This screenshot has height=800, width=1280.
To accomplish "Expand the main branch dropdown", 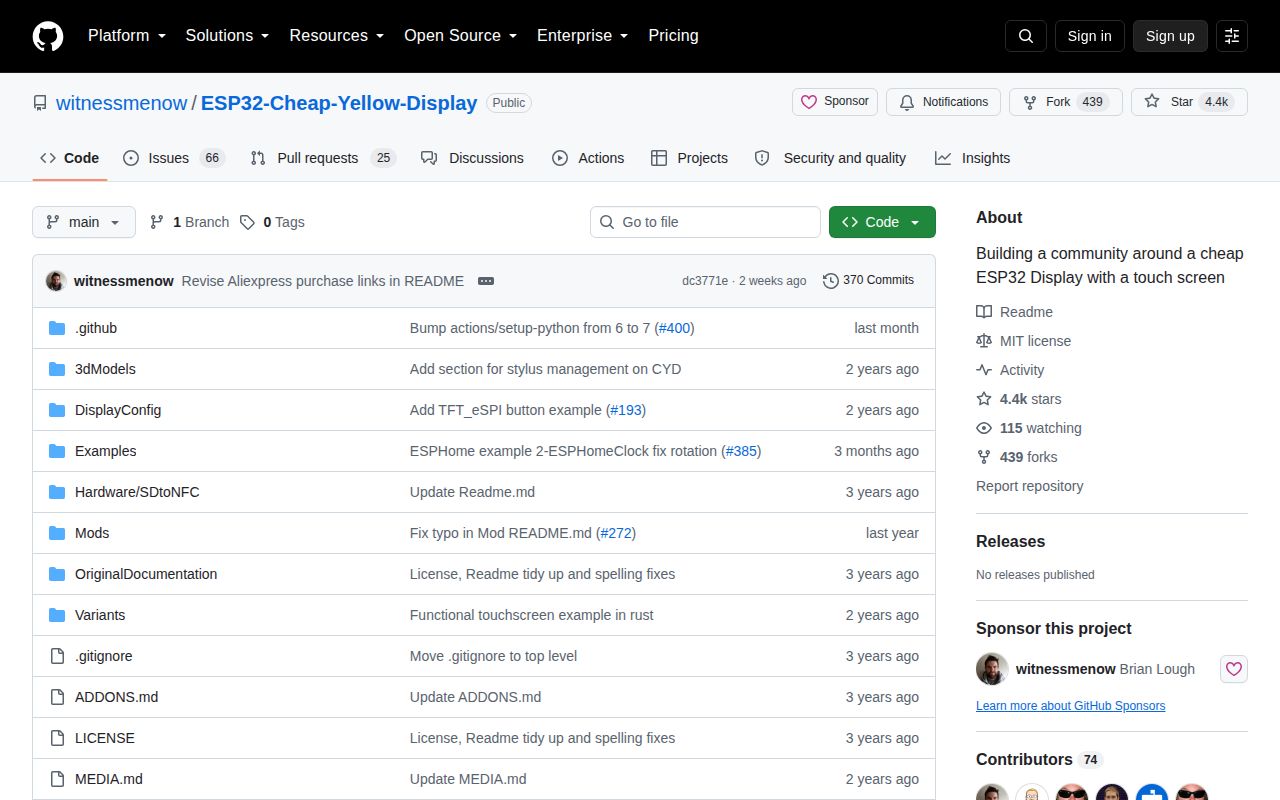I will [84, 222].
